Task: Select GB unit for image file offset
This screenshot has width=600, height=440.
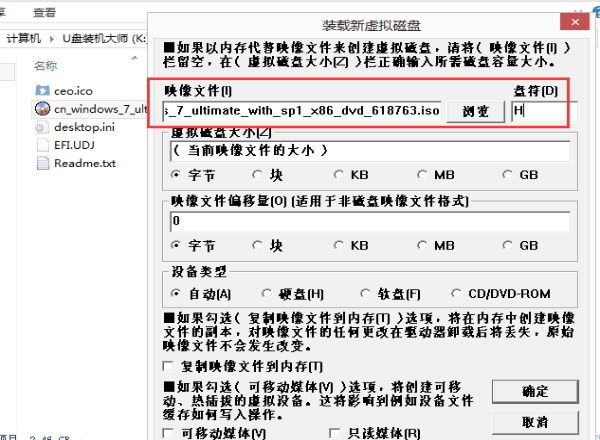Action: (x=507, y=245)
